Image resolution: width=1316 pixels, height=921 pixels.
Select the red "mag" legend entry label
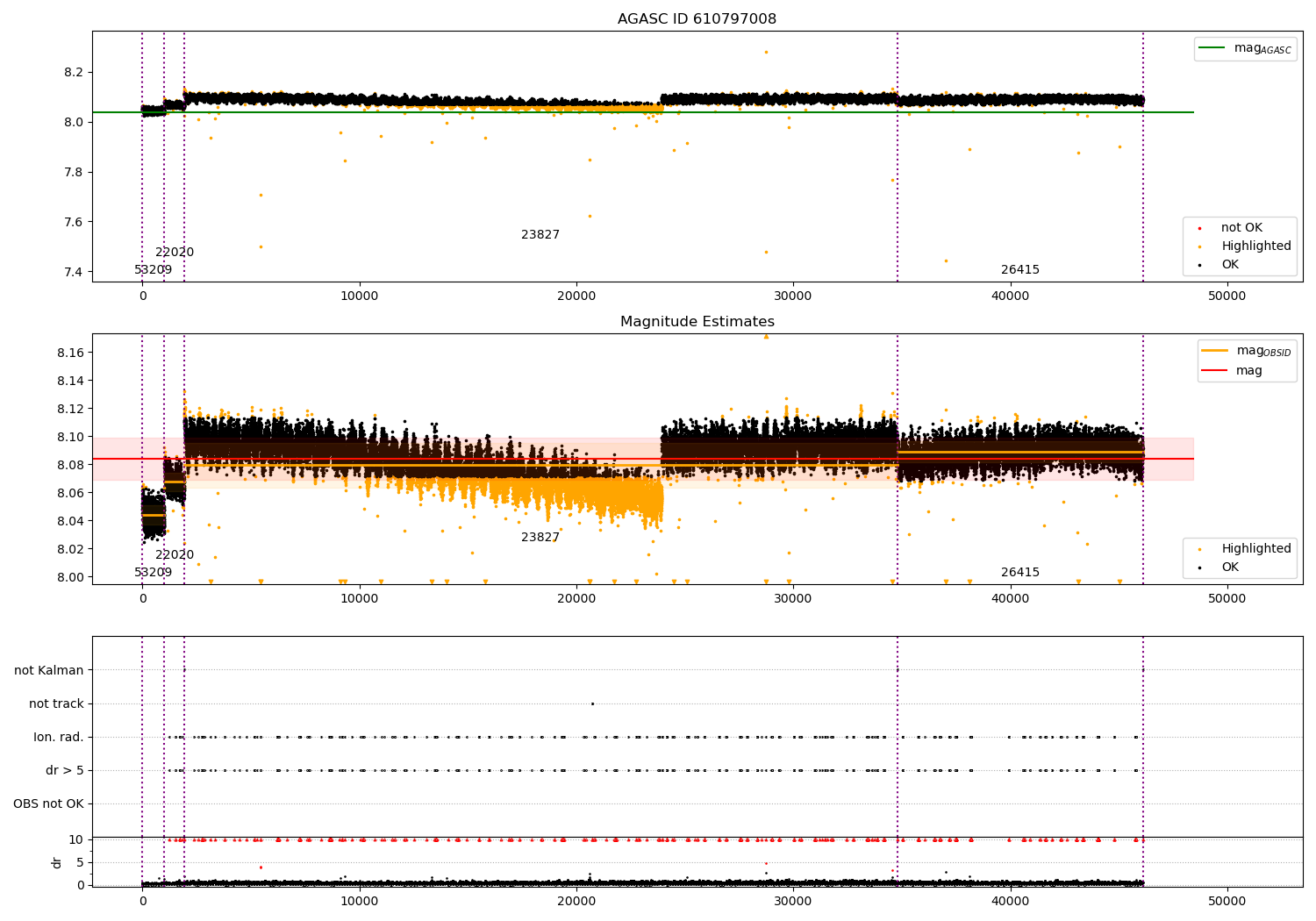[1249, 371]
